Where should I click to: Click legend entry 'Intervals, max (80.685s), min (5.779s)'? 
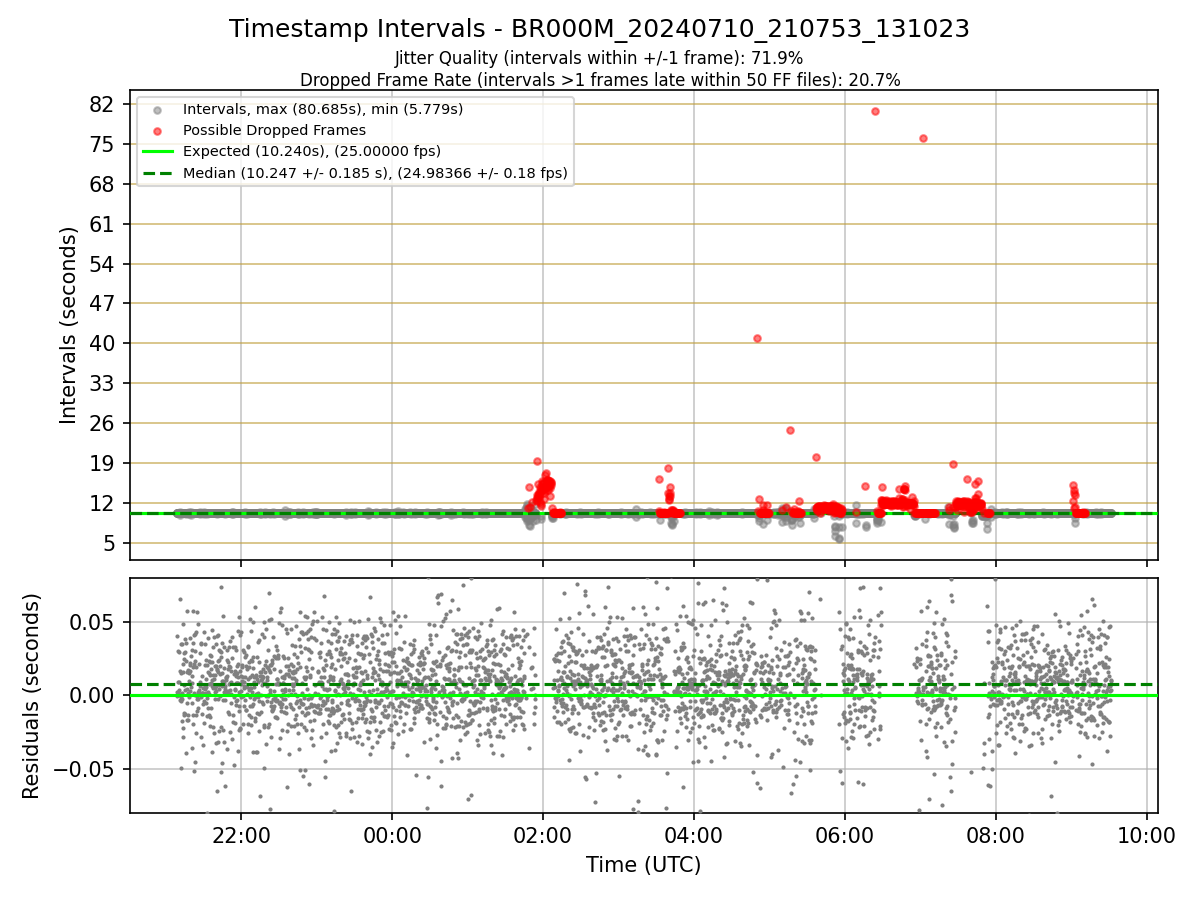(323, 108)
